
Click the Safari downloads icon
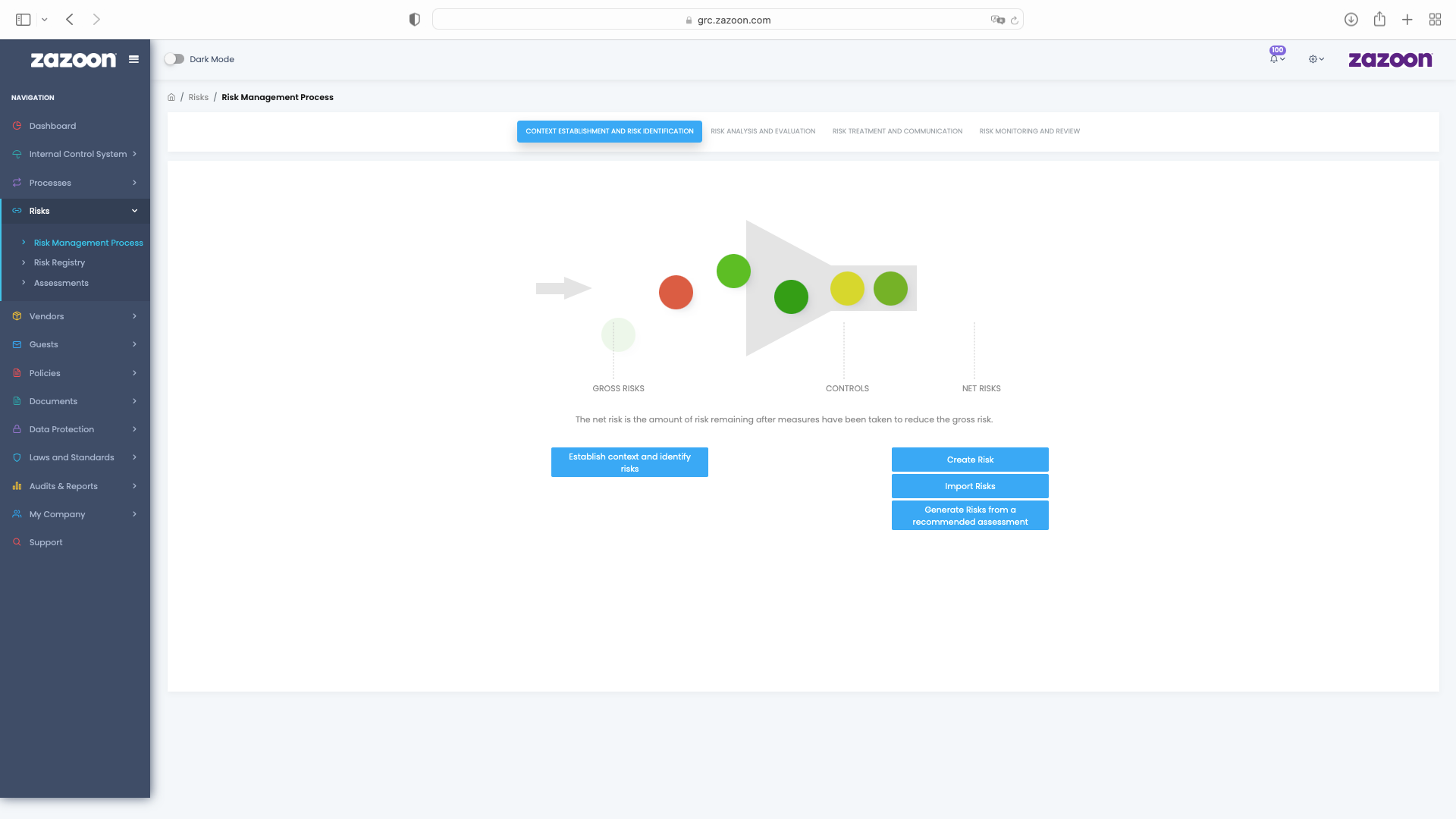coord(1351,20)
